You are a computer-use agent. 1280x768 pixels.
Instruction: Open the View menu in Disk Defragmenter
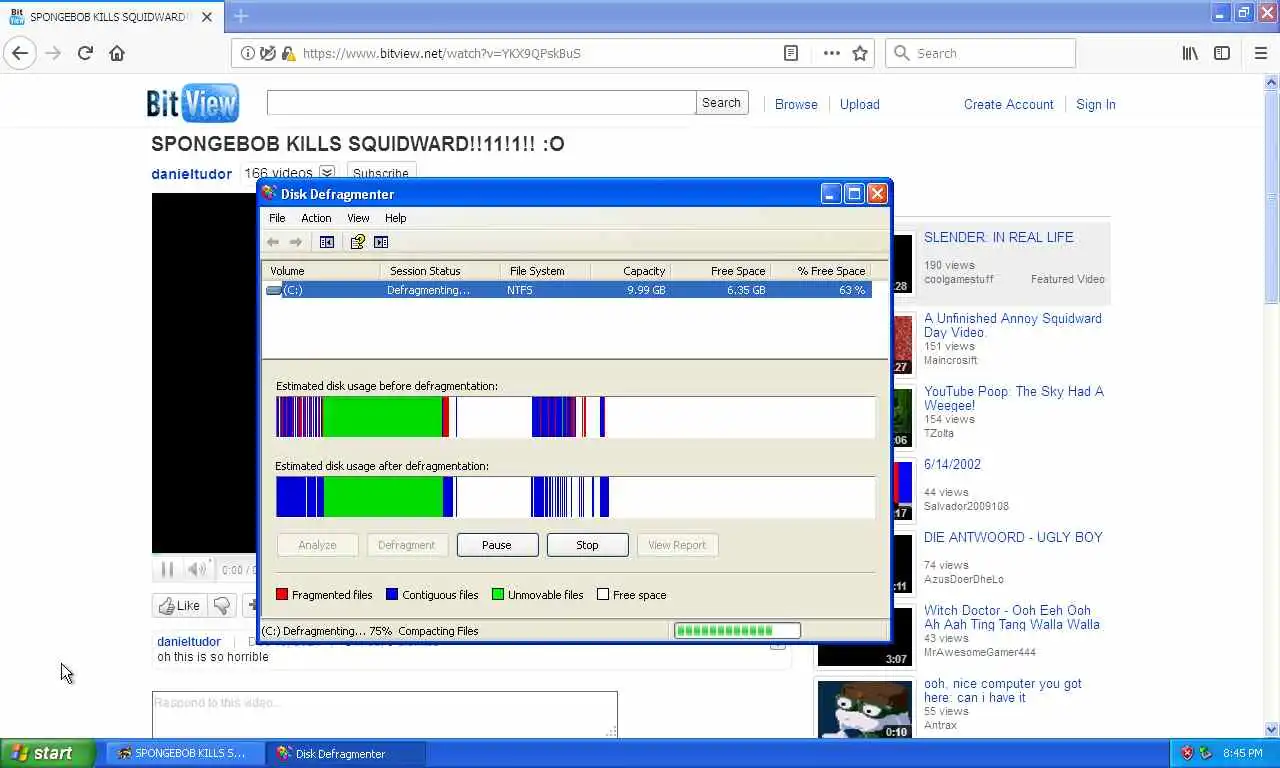(358, 218)
